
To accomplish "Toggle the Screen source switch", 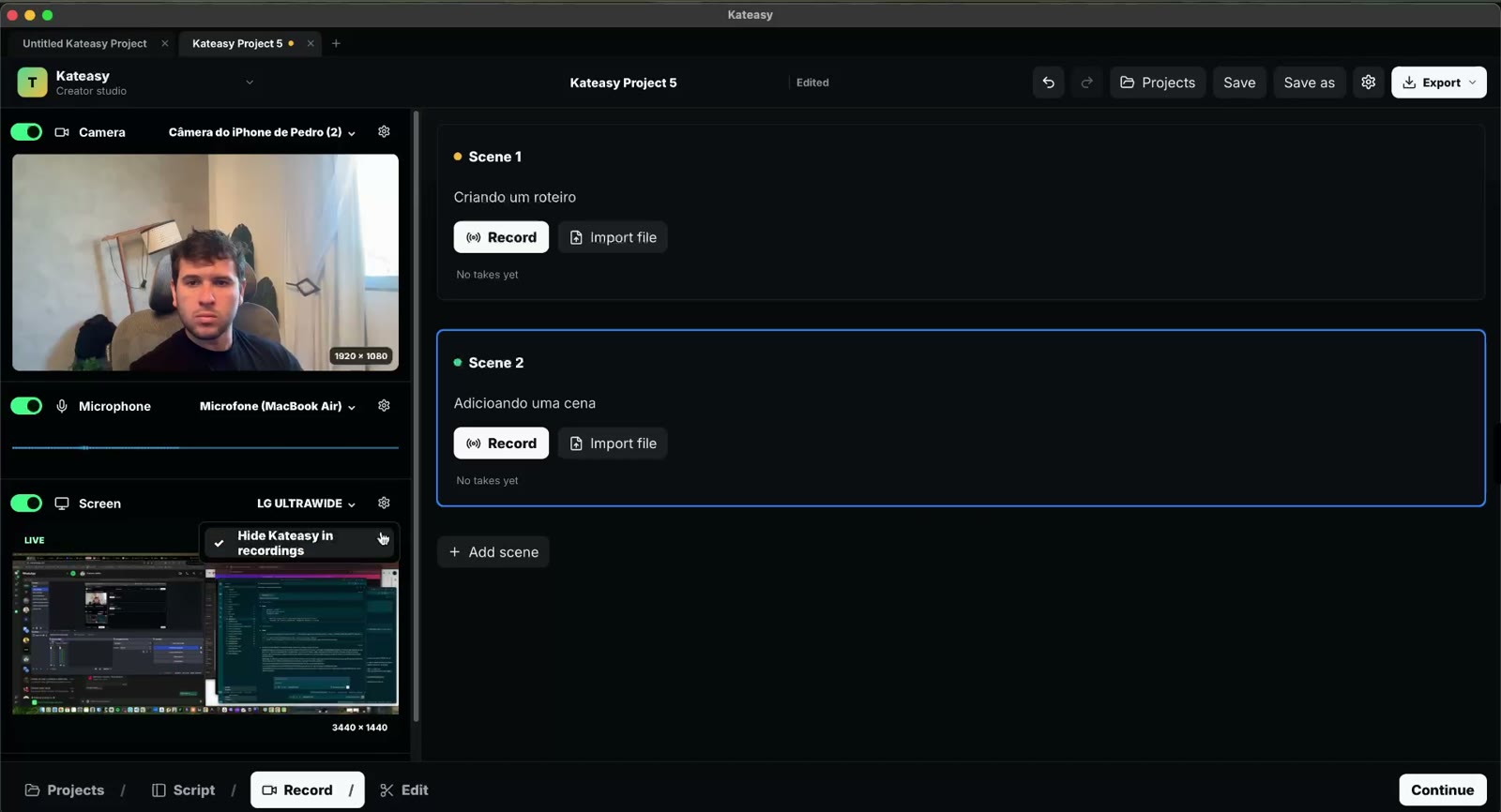I will [26, 504].
